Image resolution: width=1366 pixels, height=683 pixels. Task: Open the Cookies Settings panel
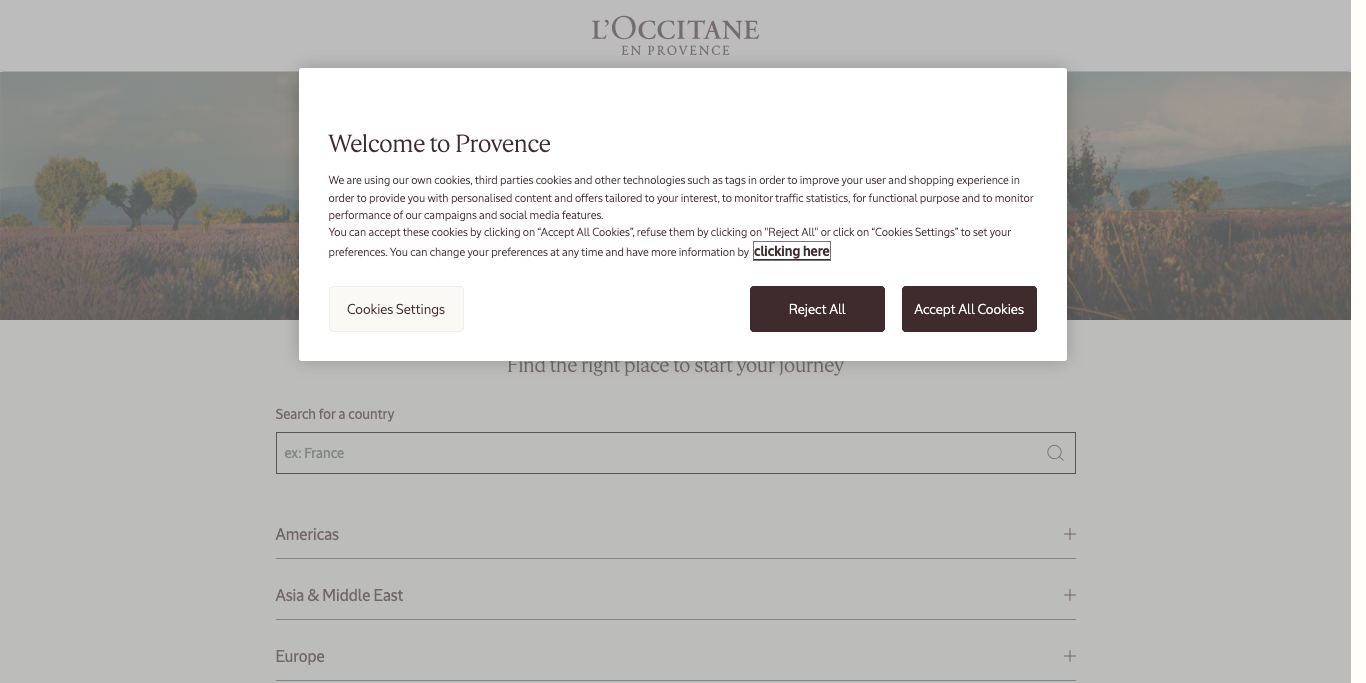click(396, 309)
